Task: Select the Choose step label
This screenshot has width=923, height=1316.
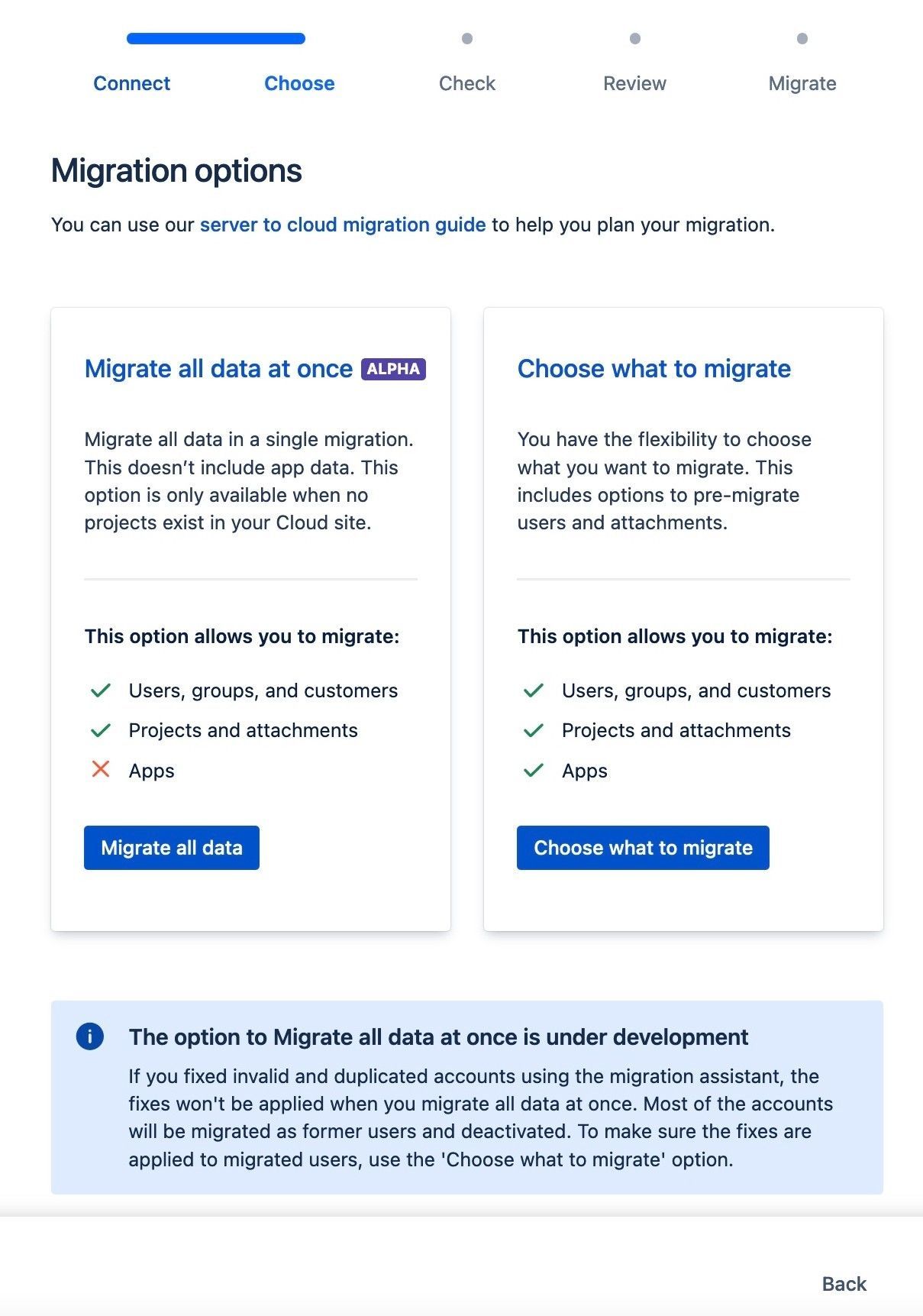Action: click(x=299, y=83)
